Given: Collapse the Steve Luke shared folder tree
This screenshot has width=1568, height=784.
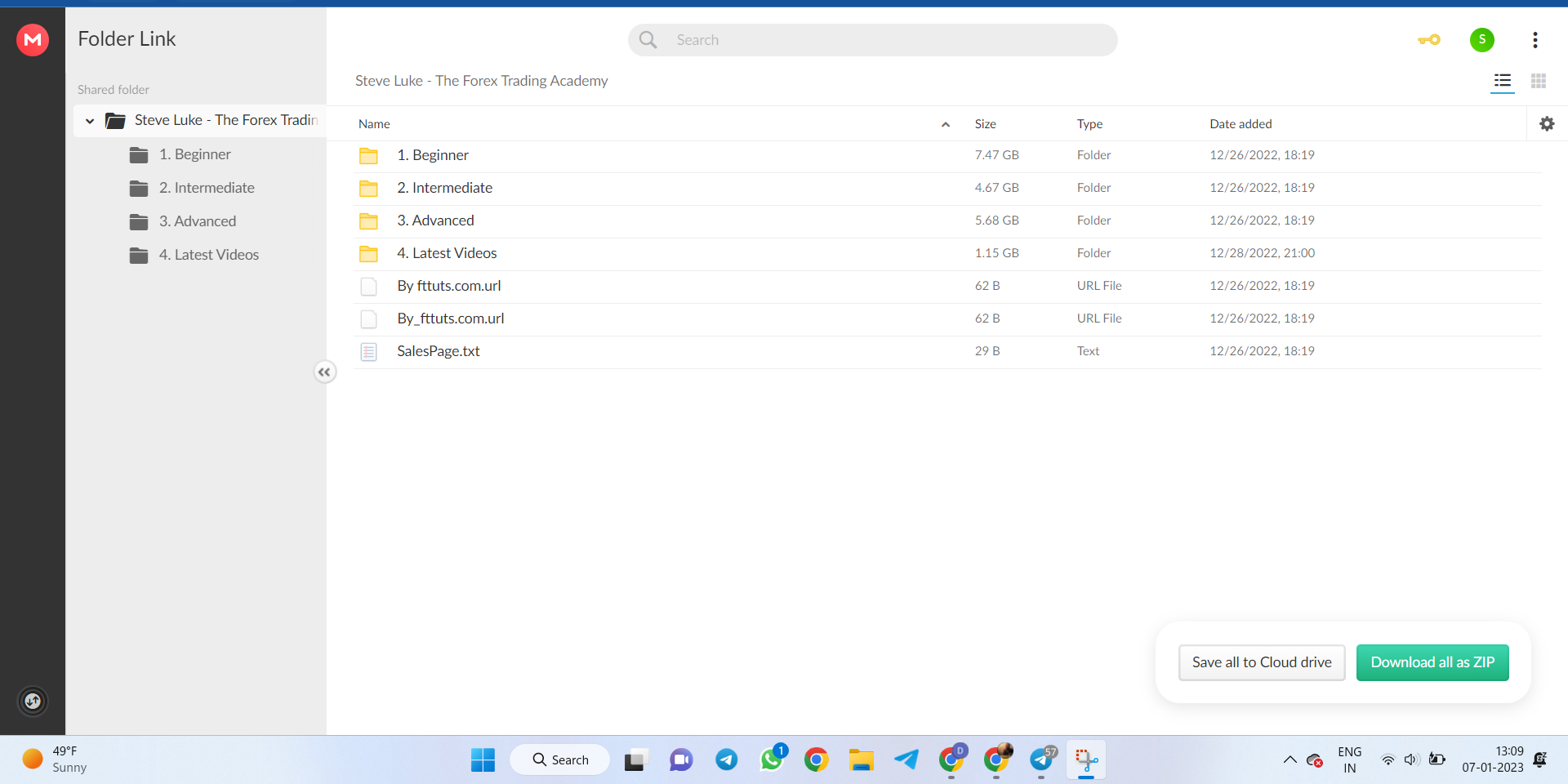Looking at the screenshot, I should point(90,121).
